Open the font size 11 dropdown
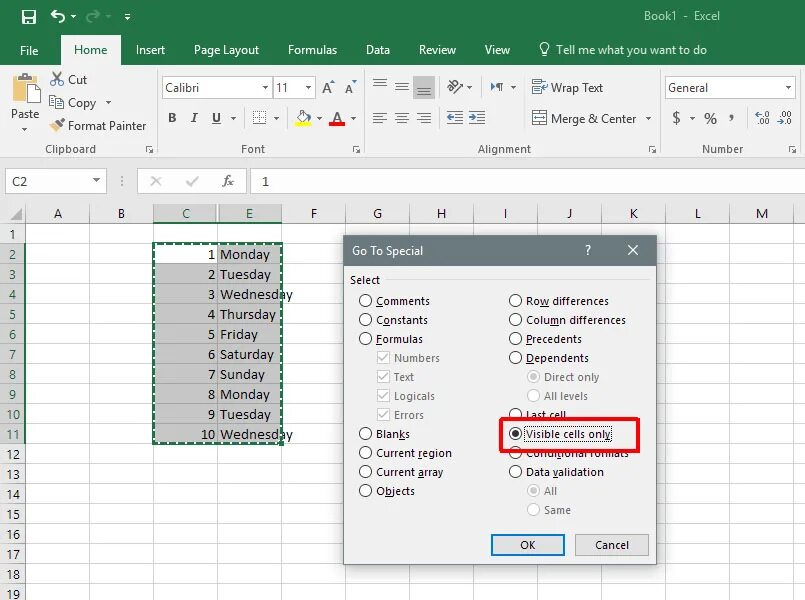The image size is (805, 600). [x=308, y=88]
